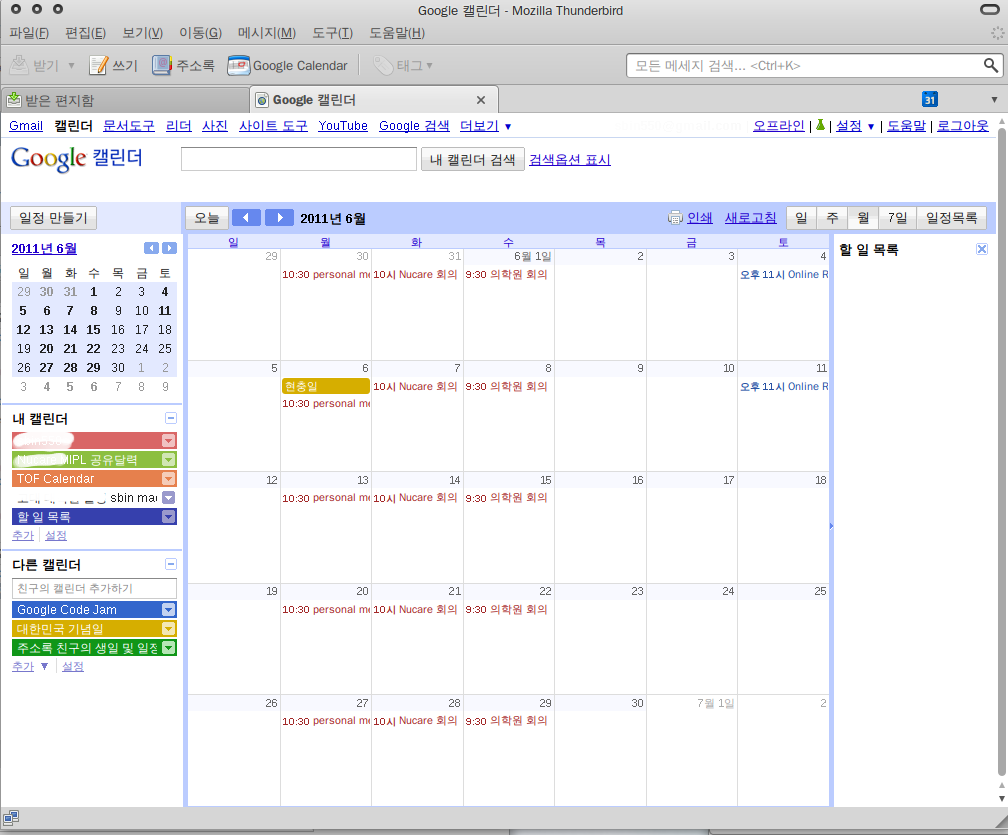The width and height of the screenshot is (1008, 835).
Task: Click the 태그 tag icon
Action: tap(382, 65)
